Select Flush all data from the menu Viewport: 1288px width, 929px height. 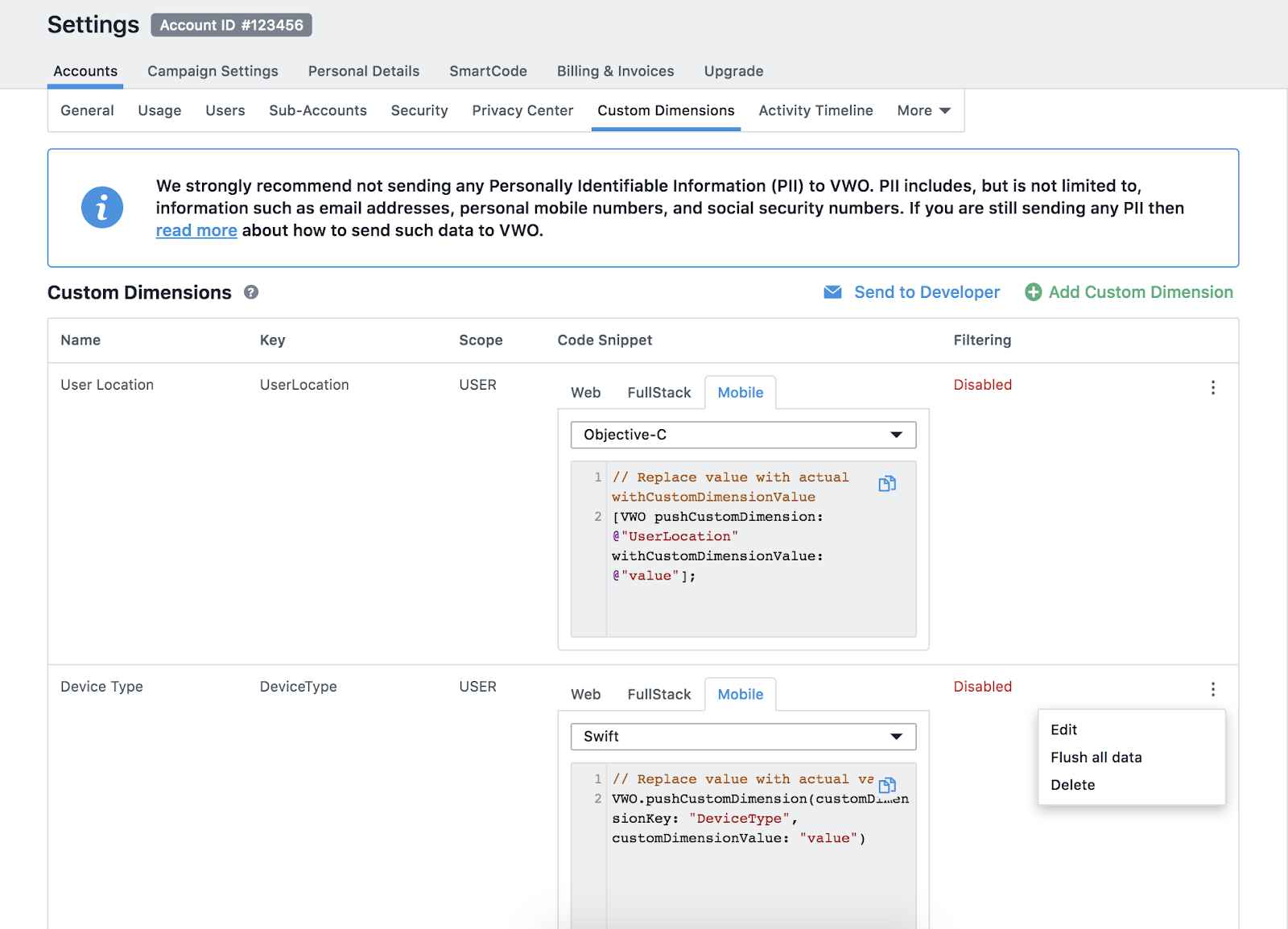[x=1096, y=758]
